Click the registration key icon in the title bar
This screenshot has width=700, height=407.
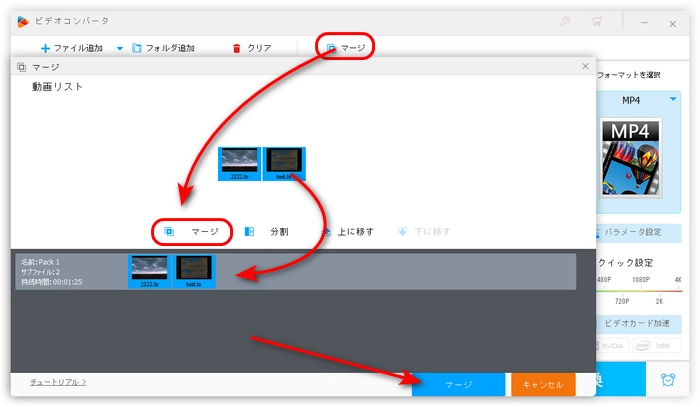click(565, 21)
